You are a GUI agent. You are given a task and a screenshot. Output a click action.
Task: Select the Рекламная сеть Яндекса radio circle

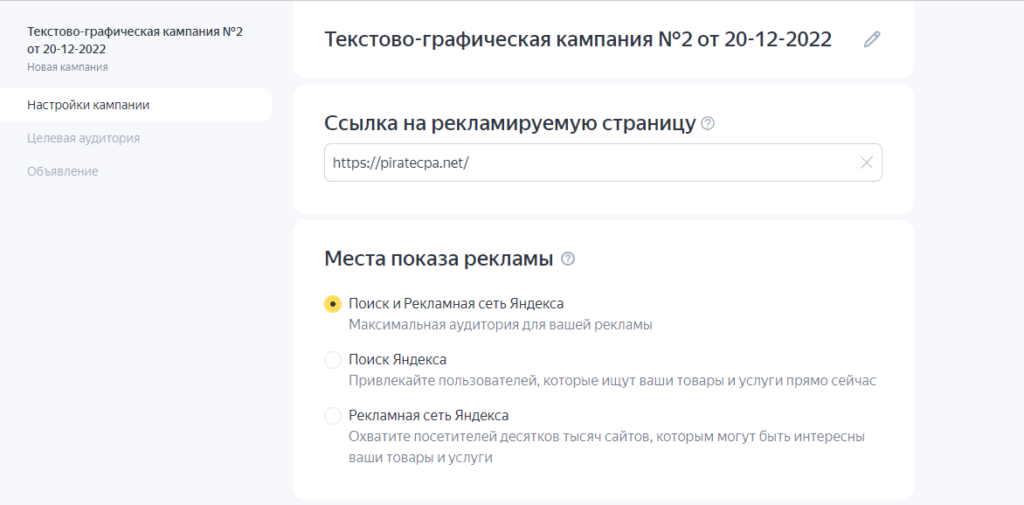[x=333, y=416]
